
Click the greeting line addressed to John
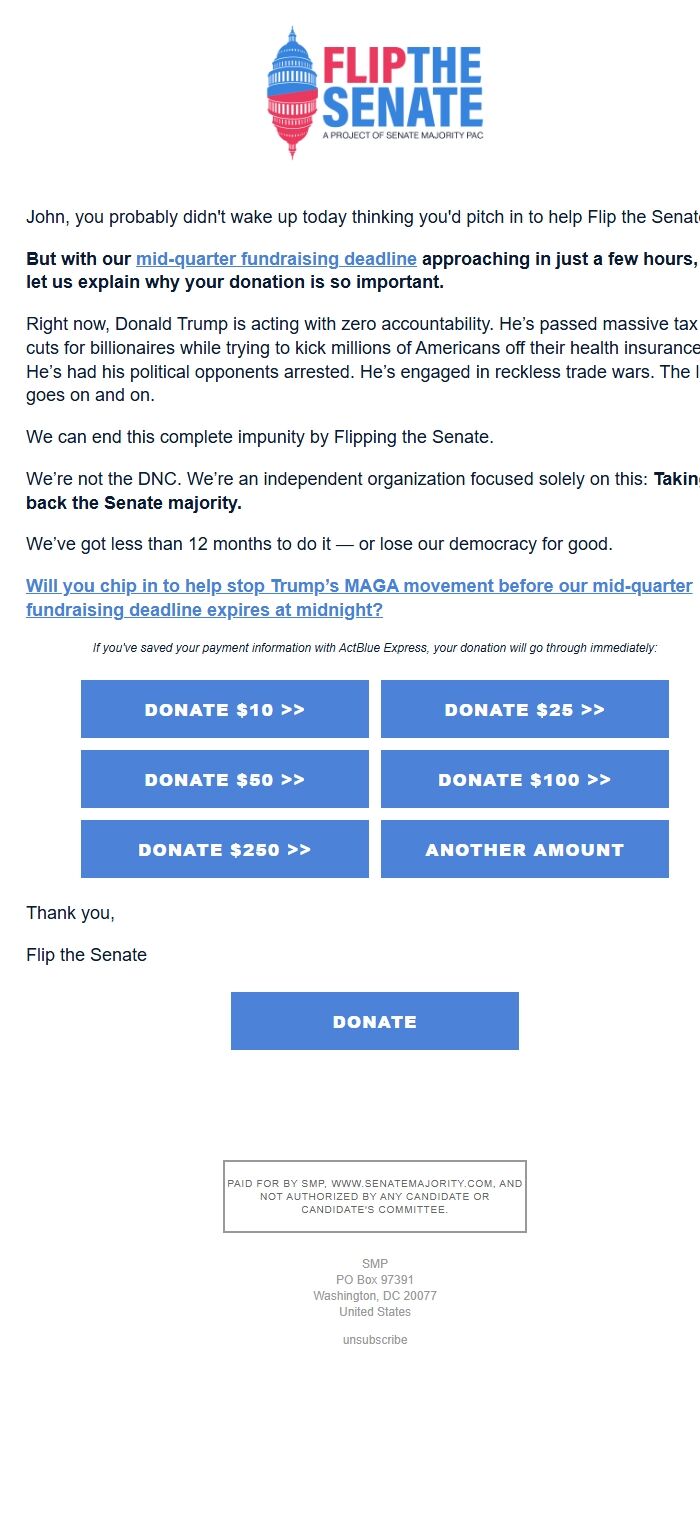(350, 216)
